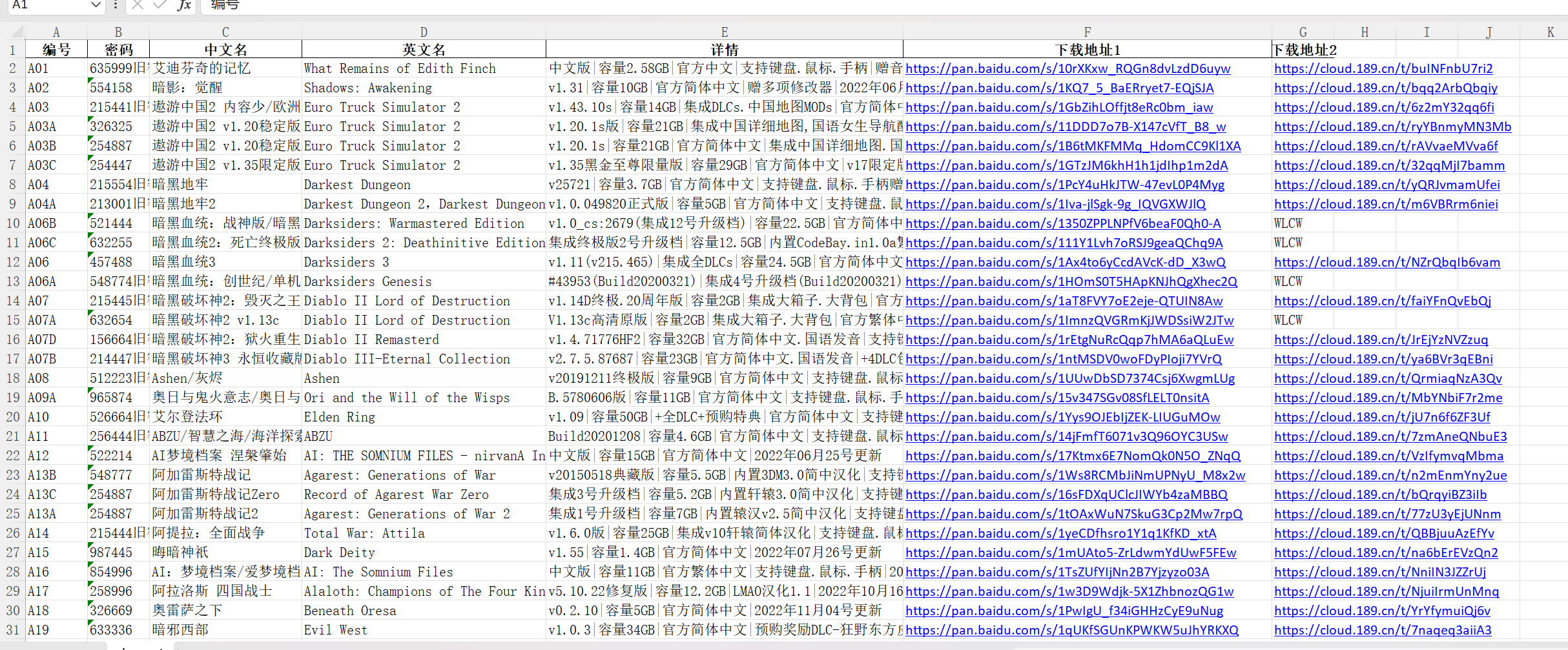Open the cloud.189 link in row A19
Viewport: 1568px width, 650px height.
click(1383, 630)
